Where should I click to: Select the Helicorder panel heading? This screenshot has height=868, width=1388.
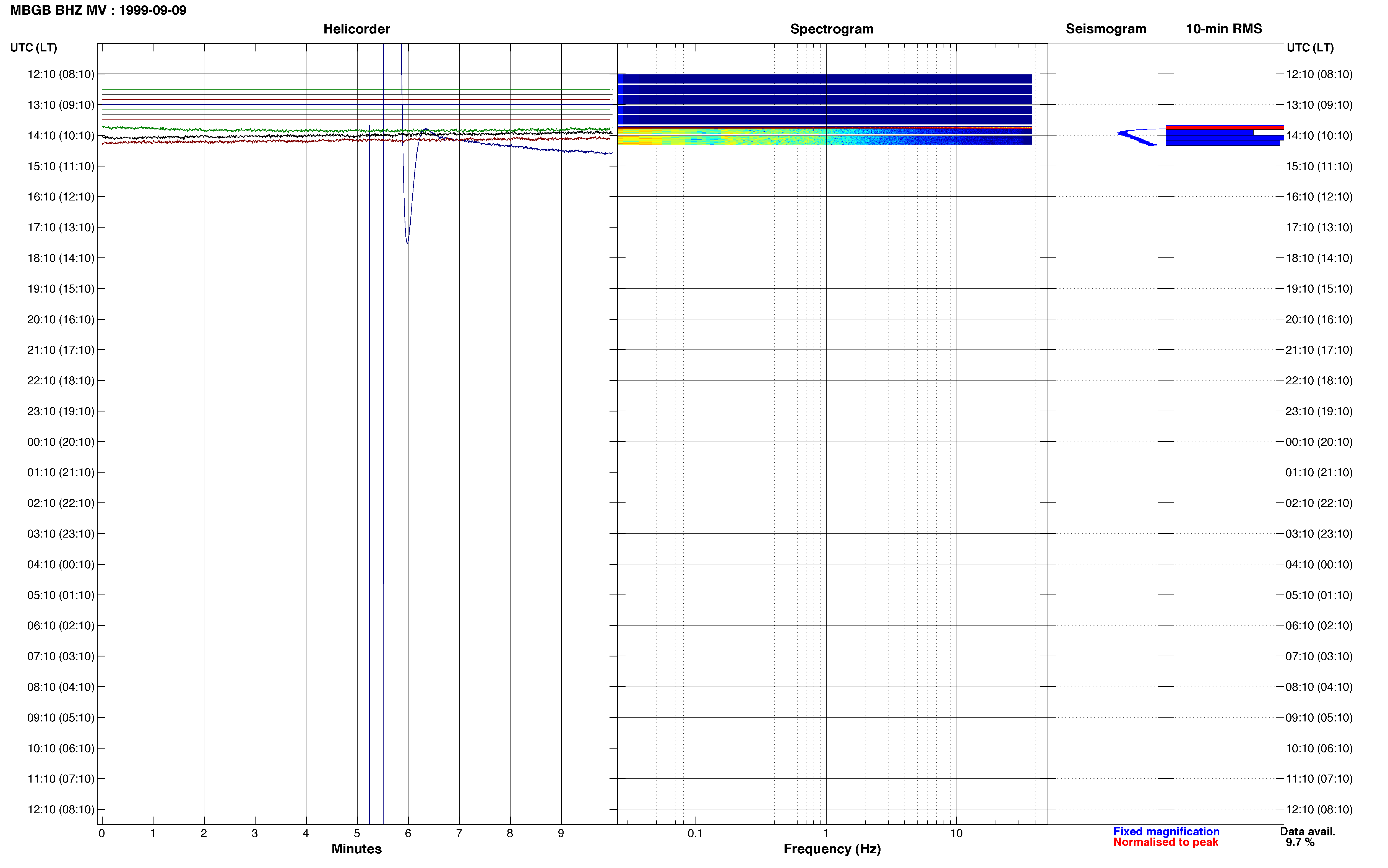click(x=356, y=29)
